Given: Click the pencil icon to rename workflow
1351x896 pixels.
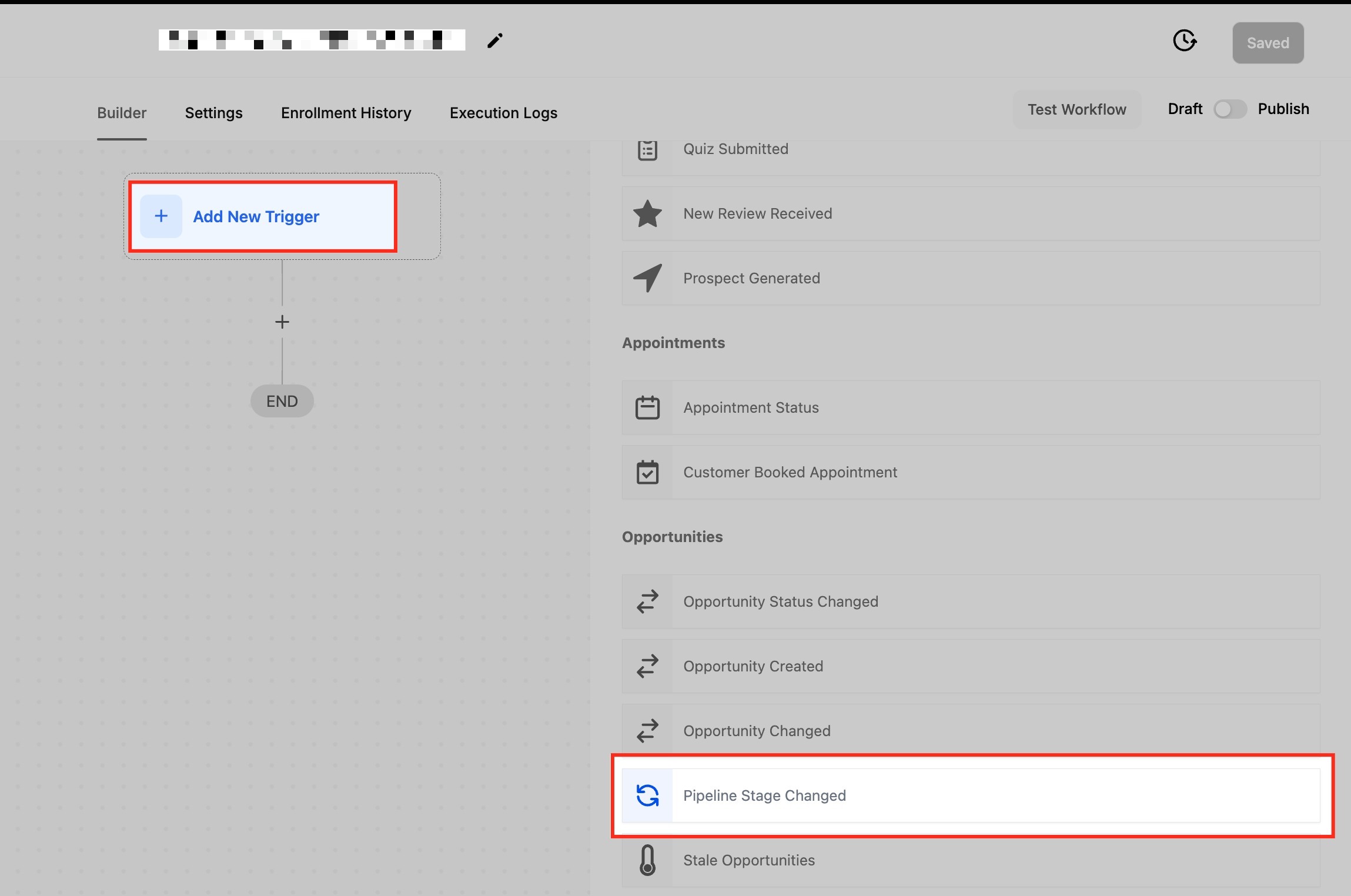Looking at the screenshot, I should [495, 41].
